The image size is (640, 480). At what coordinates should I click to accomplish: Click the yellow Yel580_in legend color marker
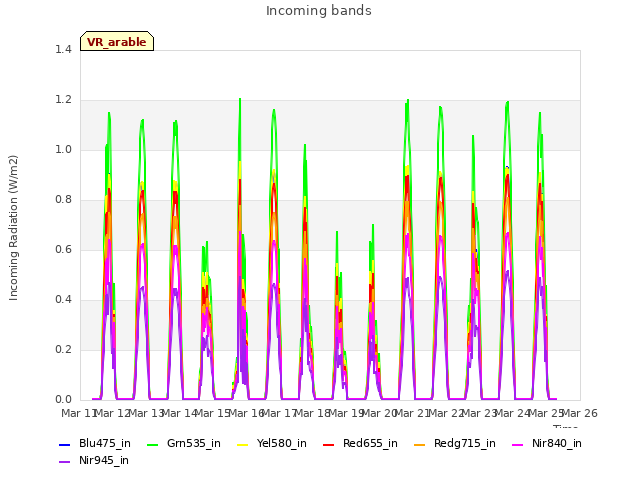tap(242, 444)
